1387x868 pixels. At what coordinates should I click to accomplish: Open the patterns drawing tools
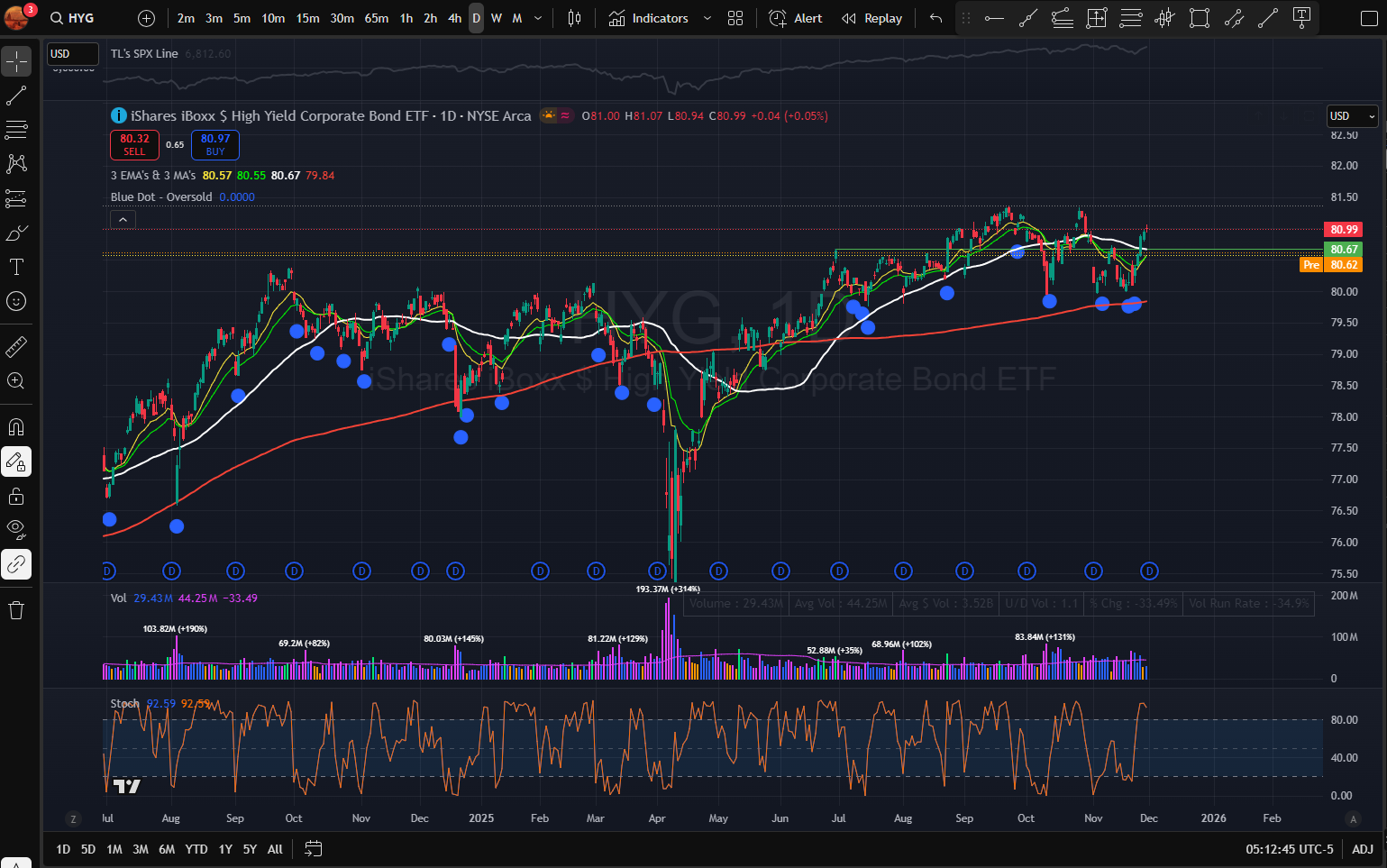(x=16, y=164)
